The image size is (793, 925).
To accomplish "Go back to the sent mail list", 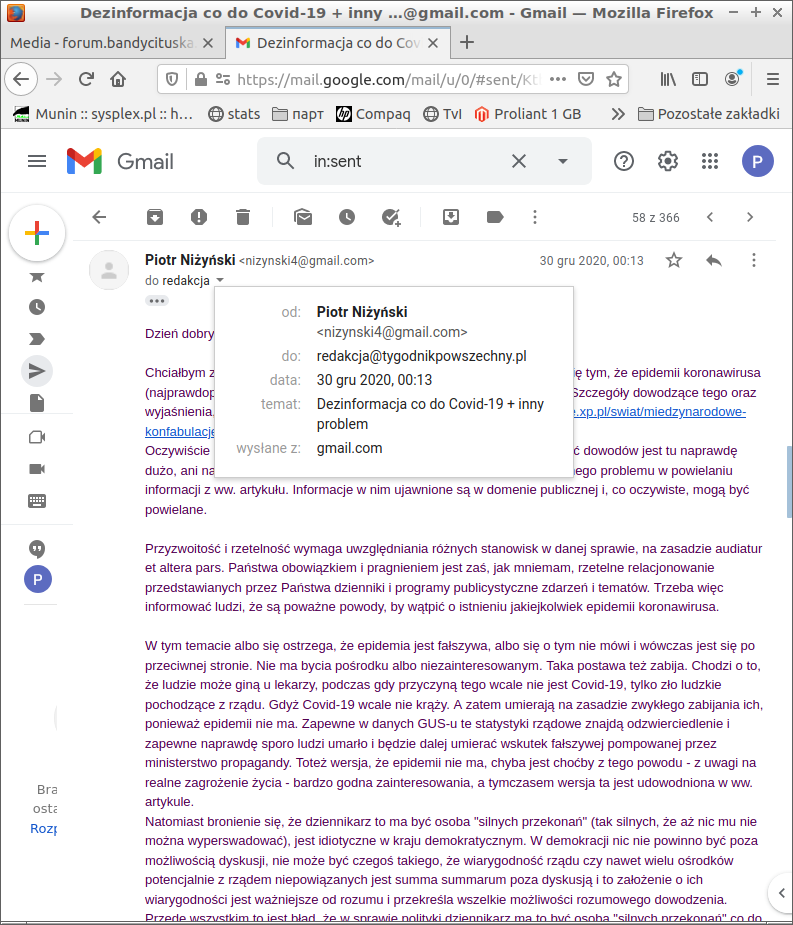I will pos(99,217).
